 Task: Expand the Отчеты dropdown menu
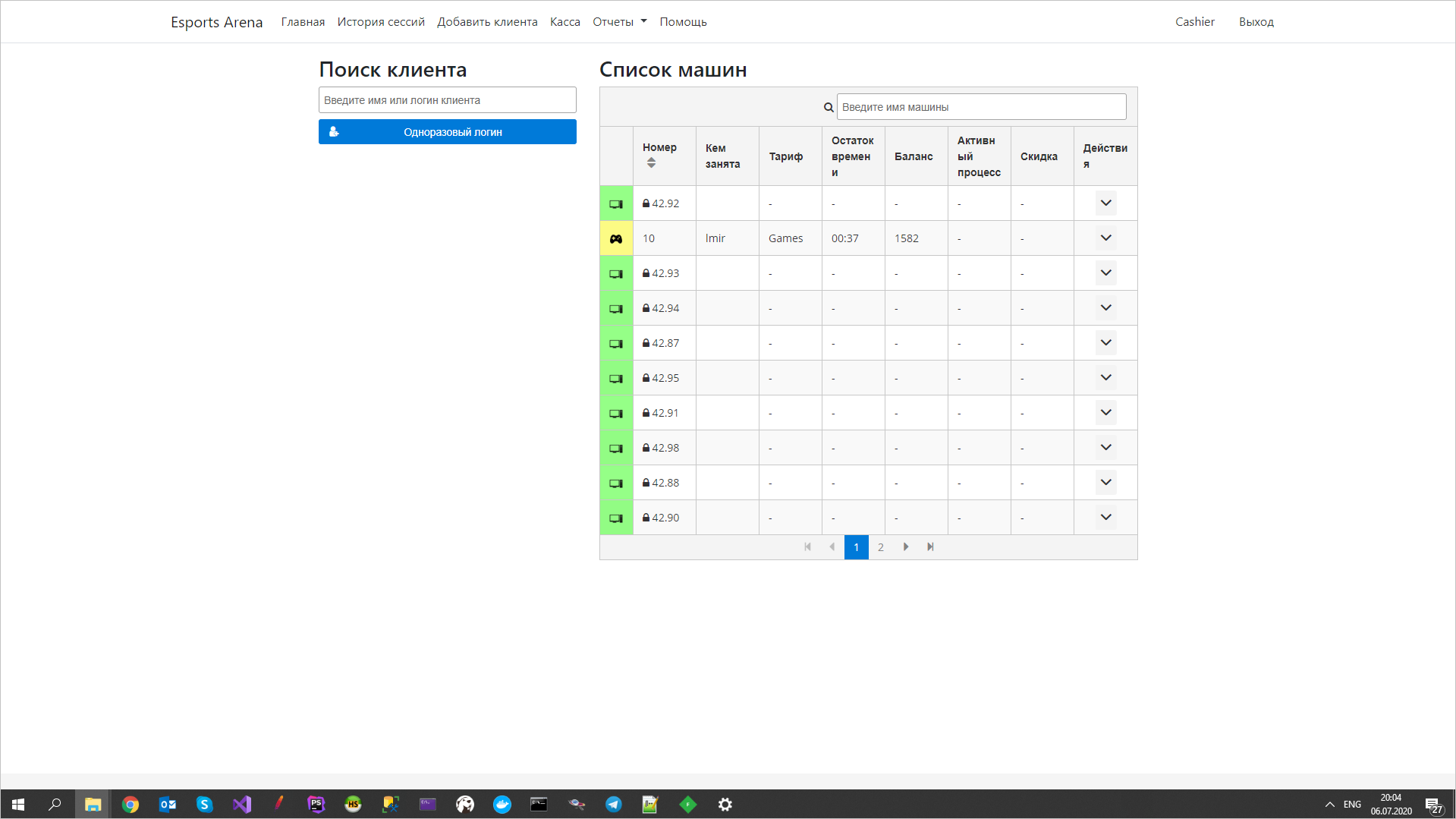click(x=619, y=22)
